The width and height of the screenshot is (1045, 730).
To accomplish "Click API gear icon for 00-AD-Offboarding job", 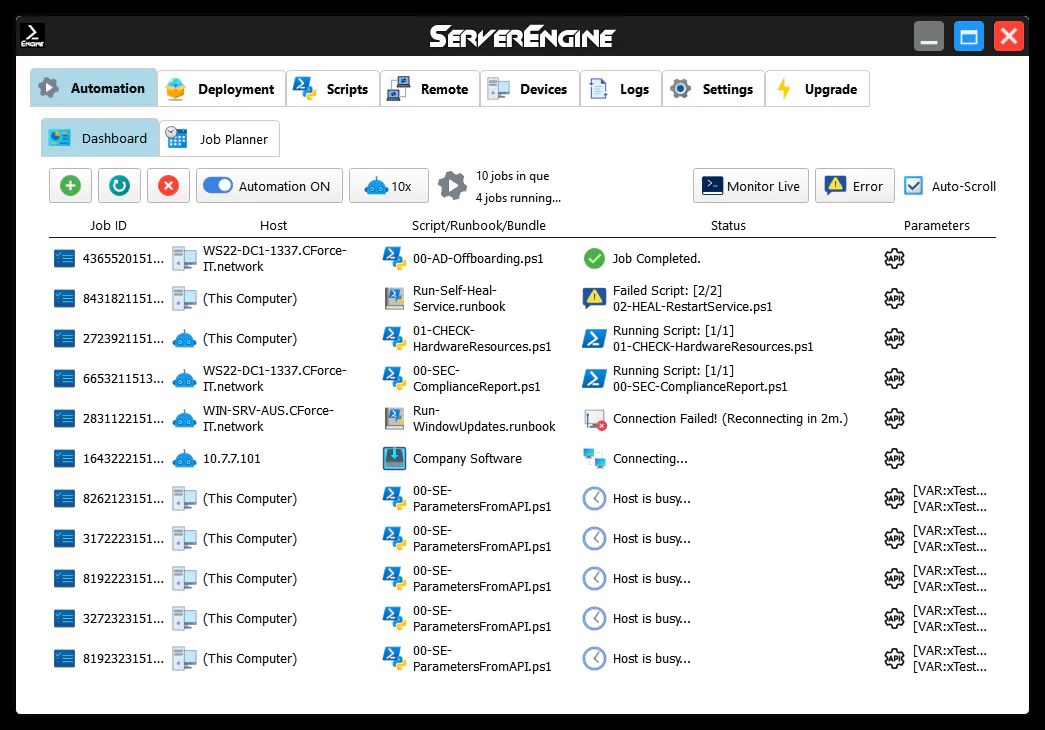I will (894, 259).
